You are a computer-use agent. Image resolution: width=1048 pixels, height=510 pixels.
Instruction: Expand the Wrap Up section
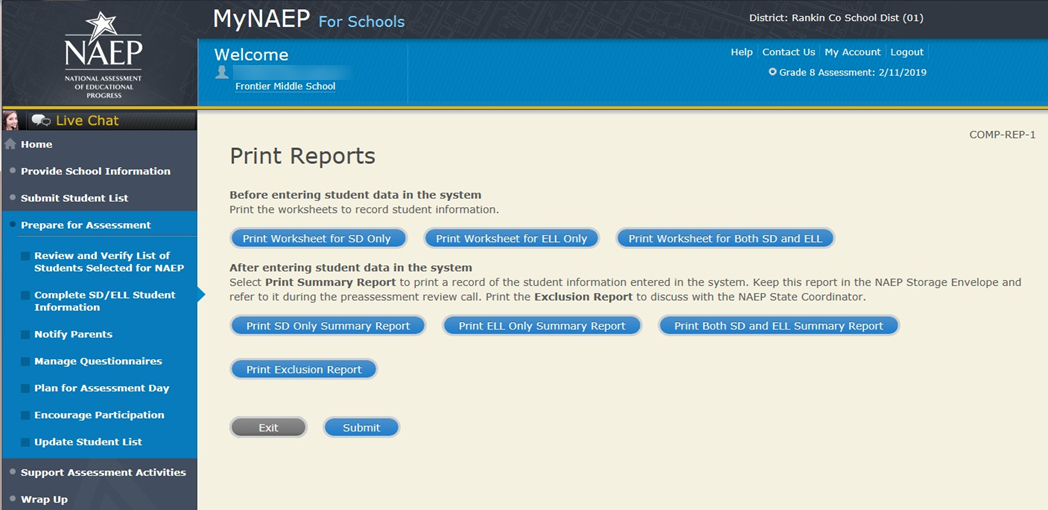pyautogui.click(x=44, y=499)
